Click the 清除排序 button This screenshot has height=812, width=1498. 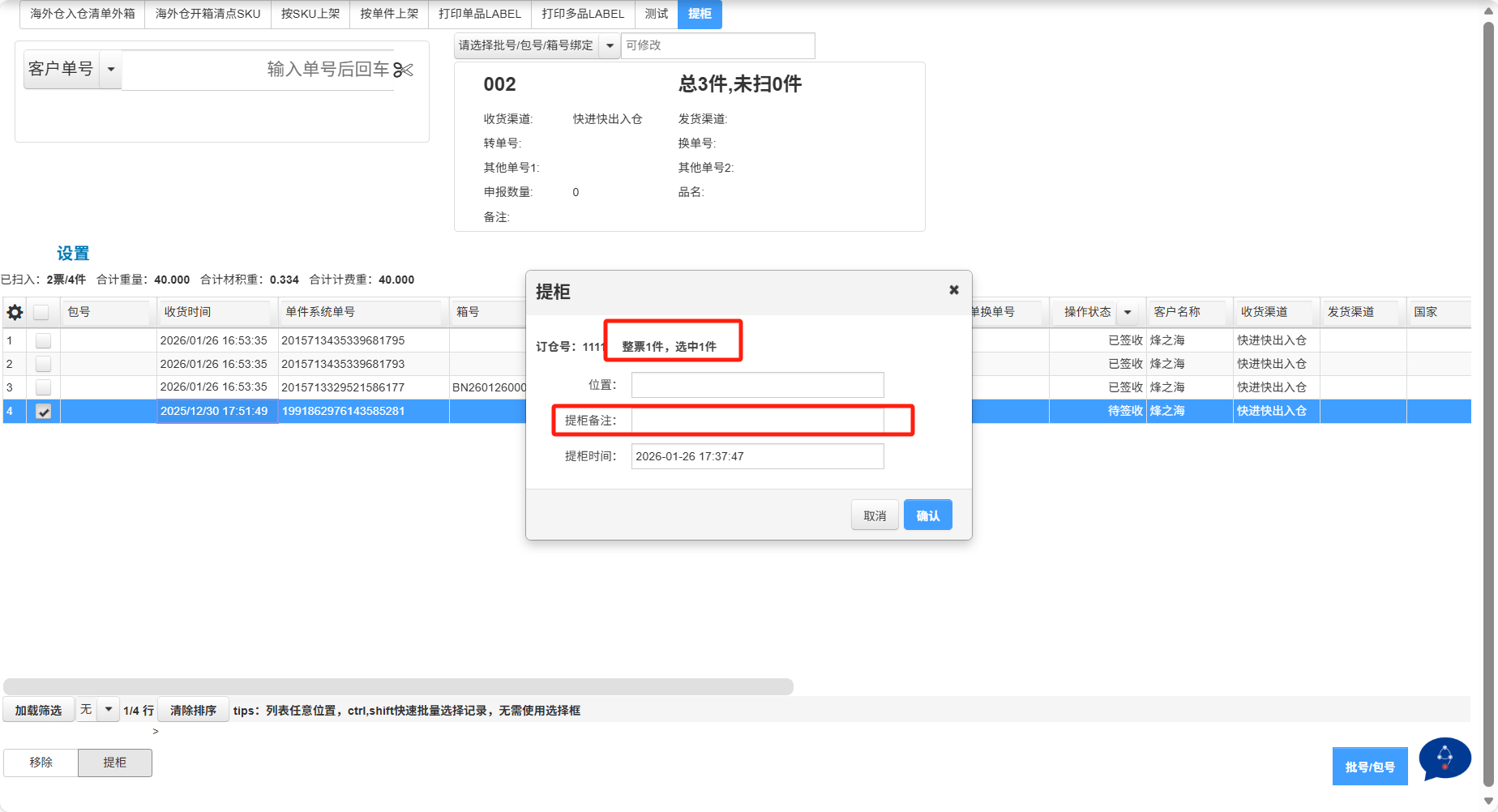[193, 710]
